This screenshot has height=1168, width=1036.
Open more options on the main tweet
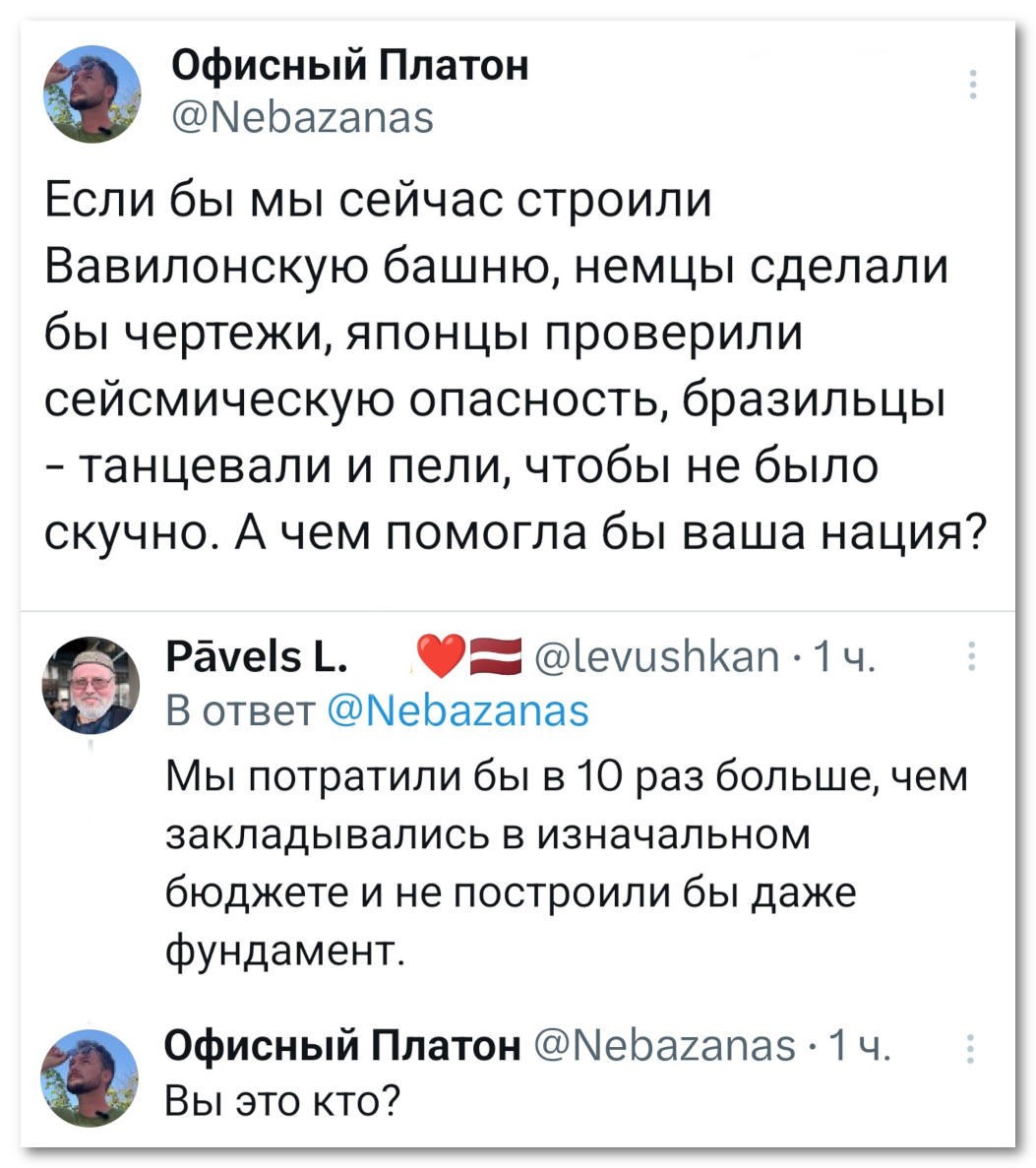(972, 86)
